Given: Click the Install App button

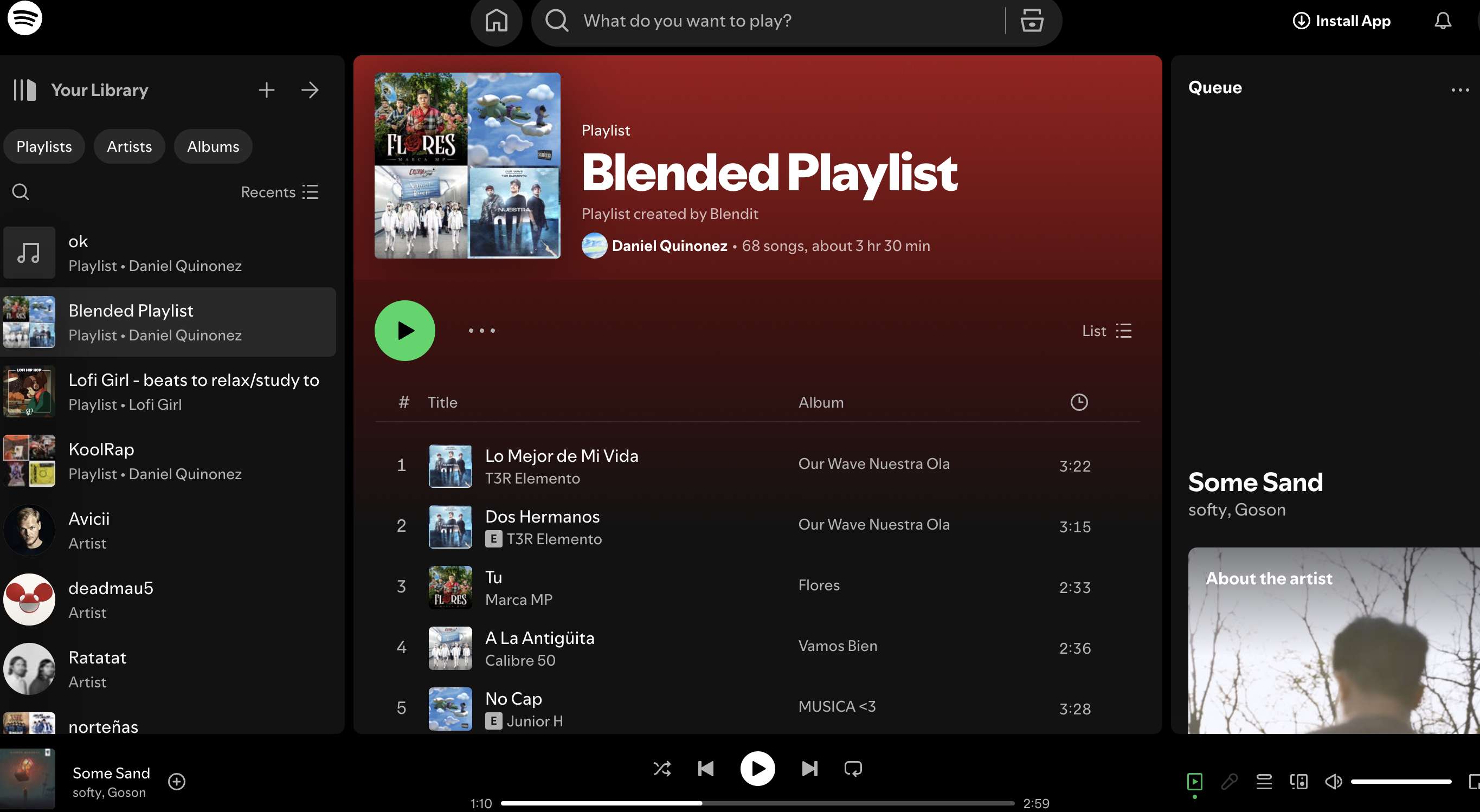Looking at the screenshot, I should pyautogui.click(x=1342, y=21).
